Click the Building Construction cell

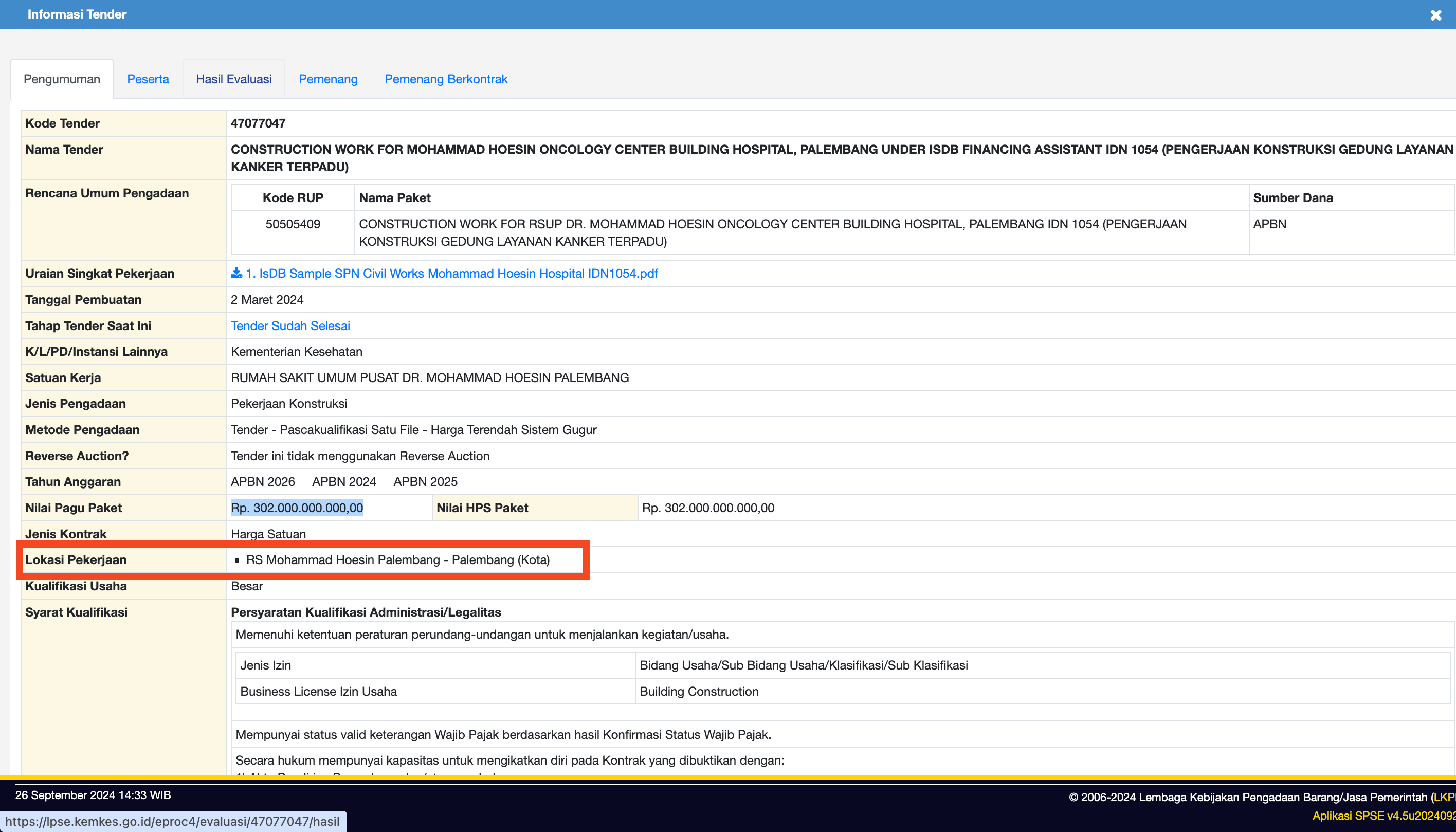coord(699,692)
